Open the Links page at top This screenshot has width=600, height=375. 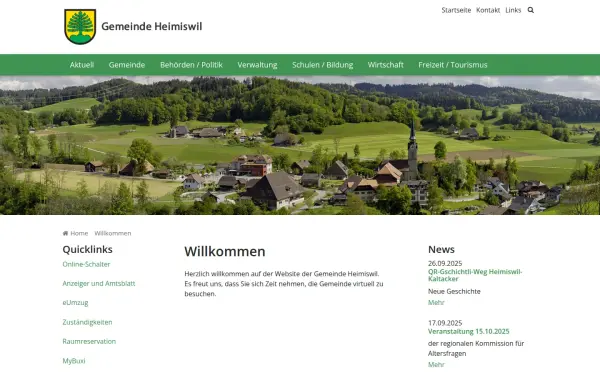pyautogui.click(x=513, y=10)
